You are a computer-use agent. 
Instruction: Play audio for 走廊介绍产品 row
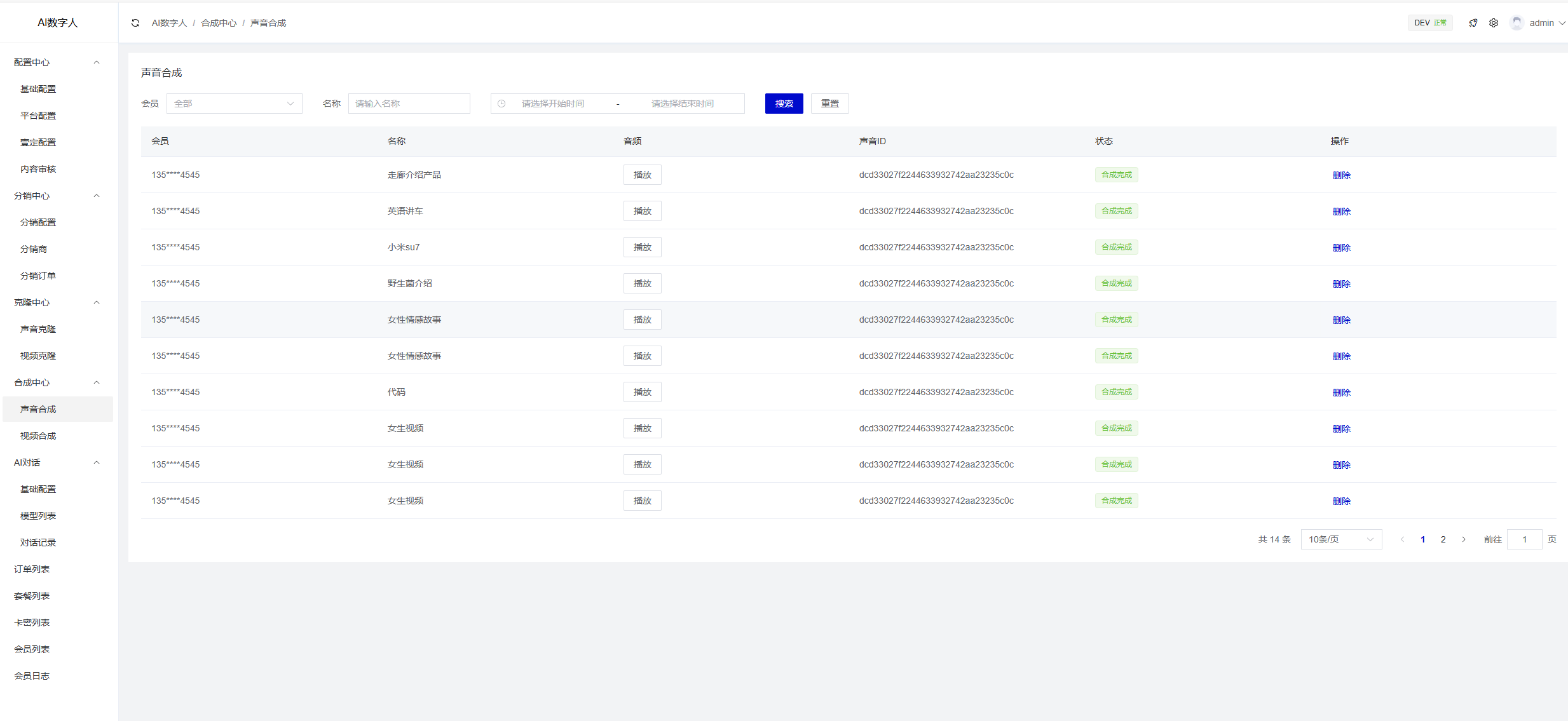click(x=642, y=175)
